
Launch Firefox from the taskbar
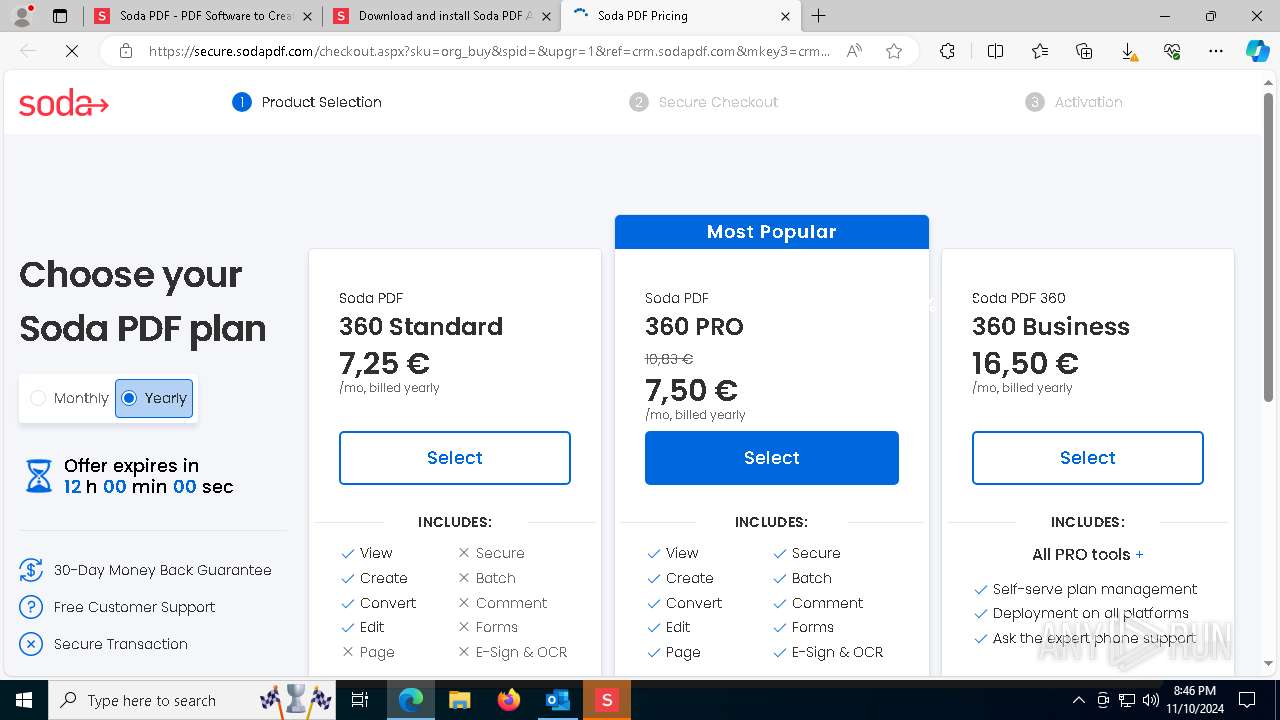click(509, 700)
